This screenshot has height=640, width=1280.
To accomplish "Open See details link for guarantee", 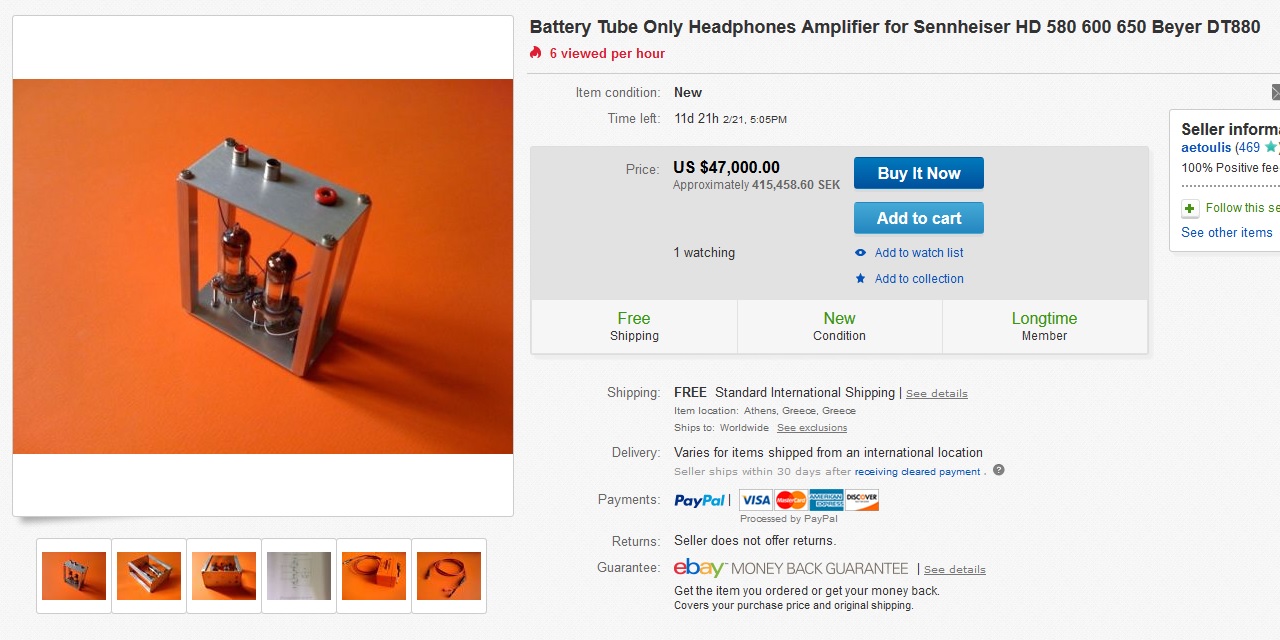I will click(954, 570).
